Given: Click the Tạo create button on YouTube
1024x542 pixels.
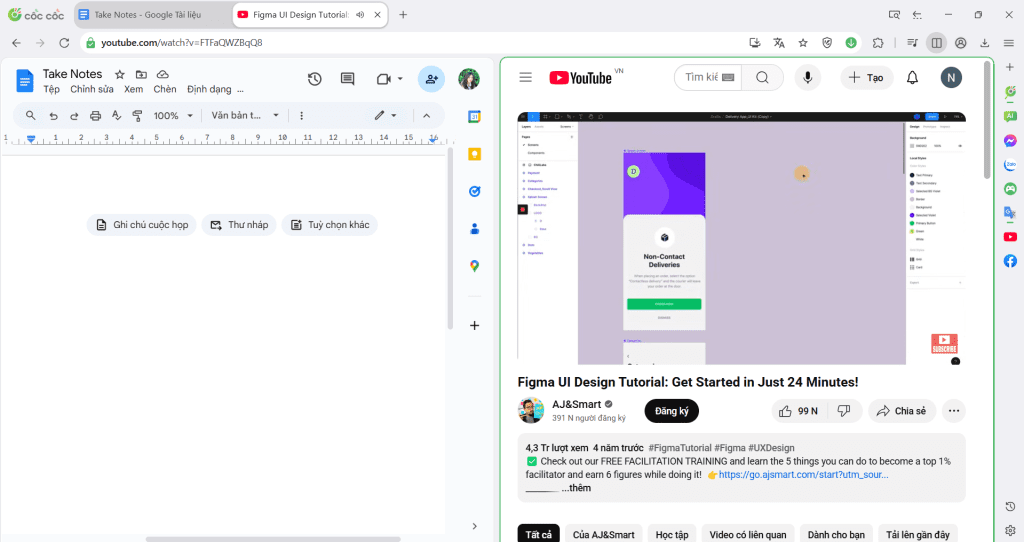Looking at the screenshot, I should pyautogui.click(x=866, y=78).
